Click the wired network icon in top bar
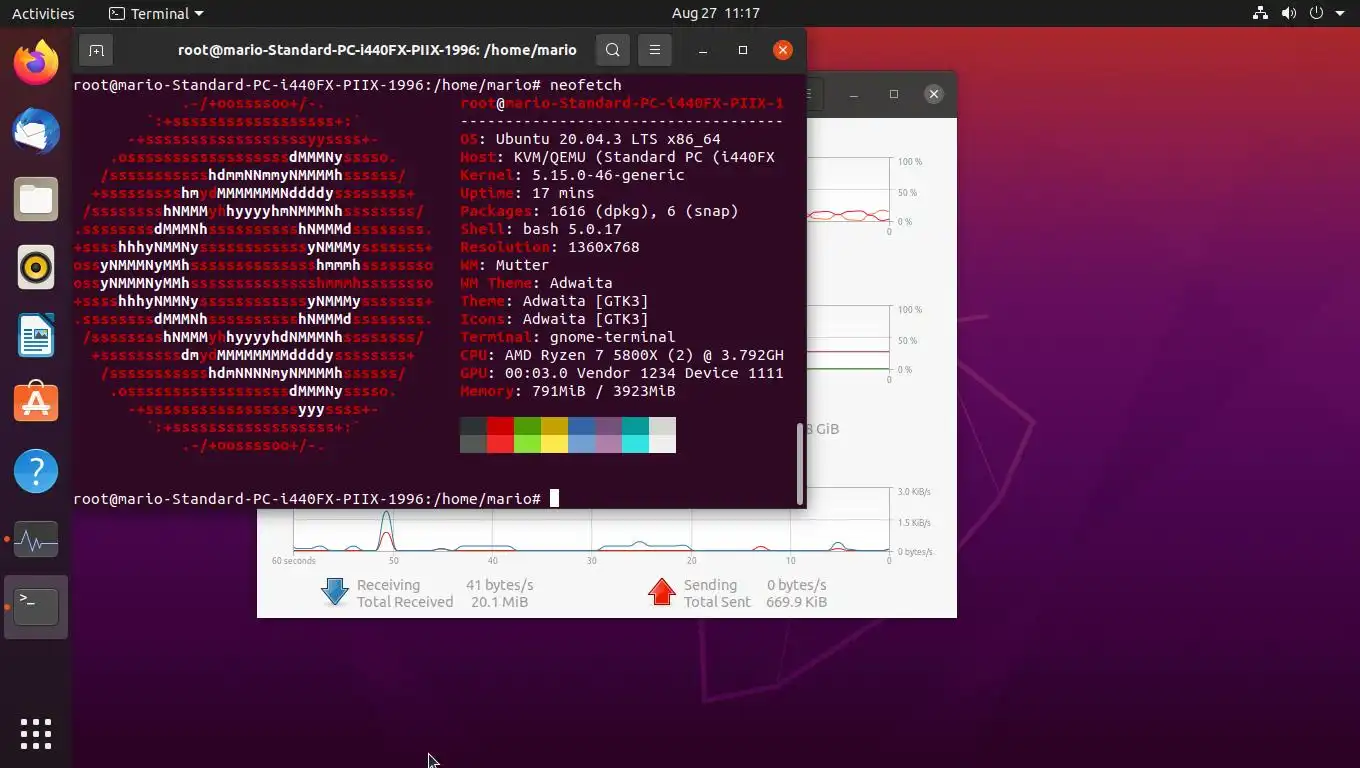 click(1260, 14)
